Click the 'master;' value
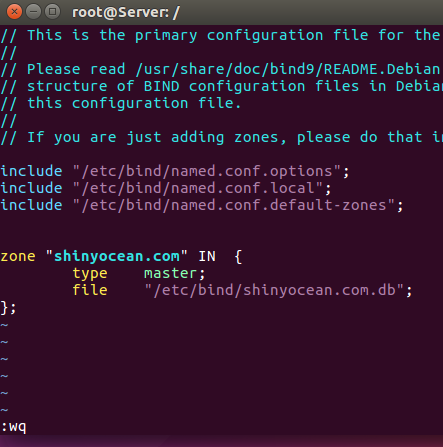The image size is (443, 447). click(175, 274)
